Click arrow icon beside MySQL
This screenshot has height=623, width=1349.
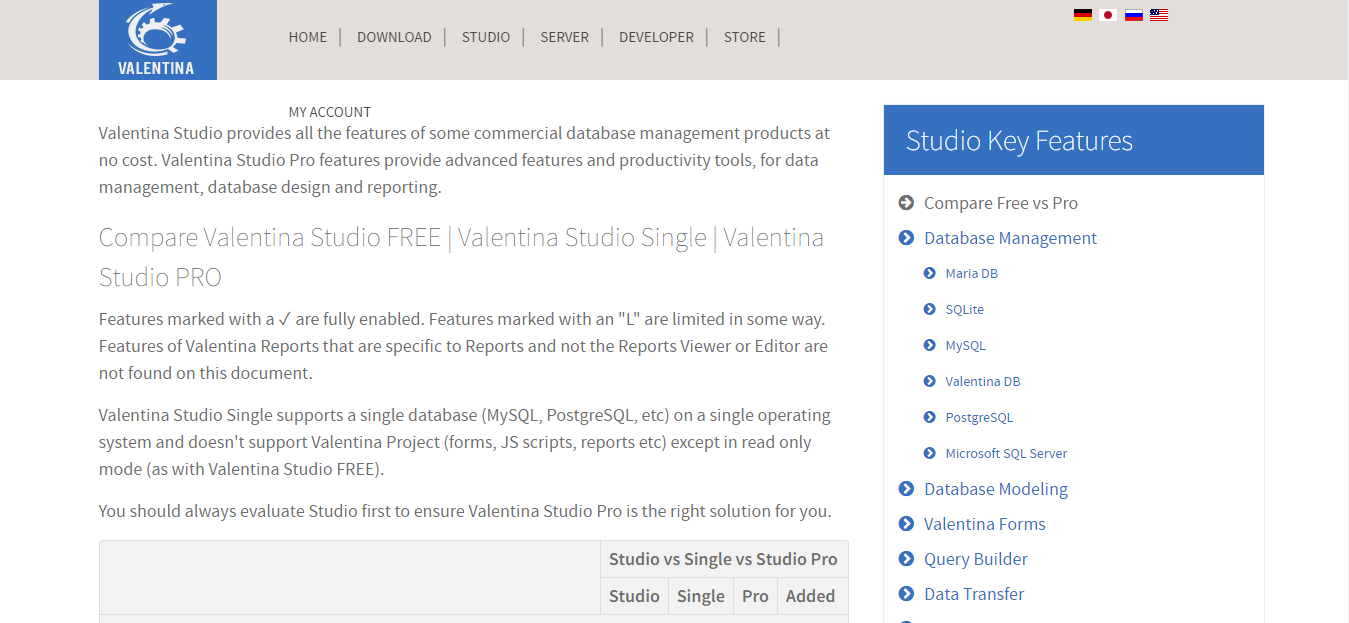[930, 345]
